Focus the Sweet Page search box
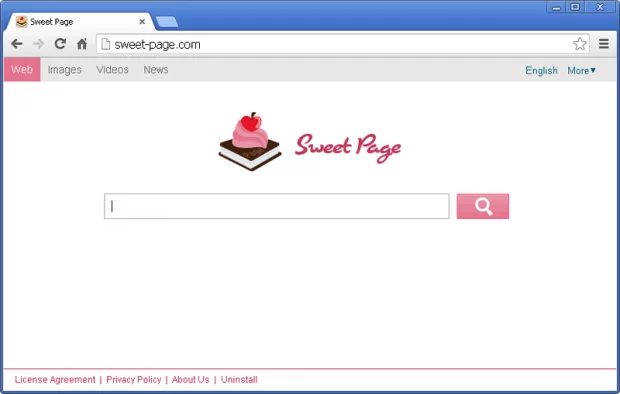 click(x=276, y=206)
